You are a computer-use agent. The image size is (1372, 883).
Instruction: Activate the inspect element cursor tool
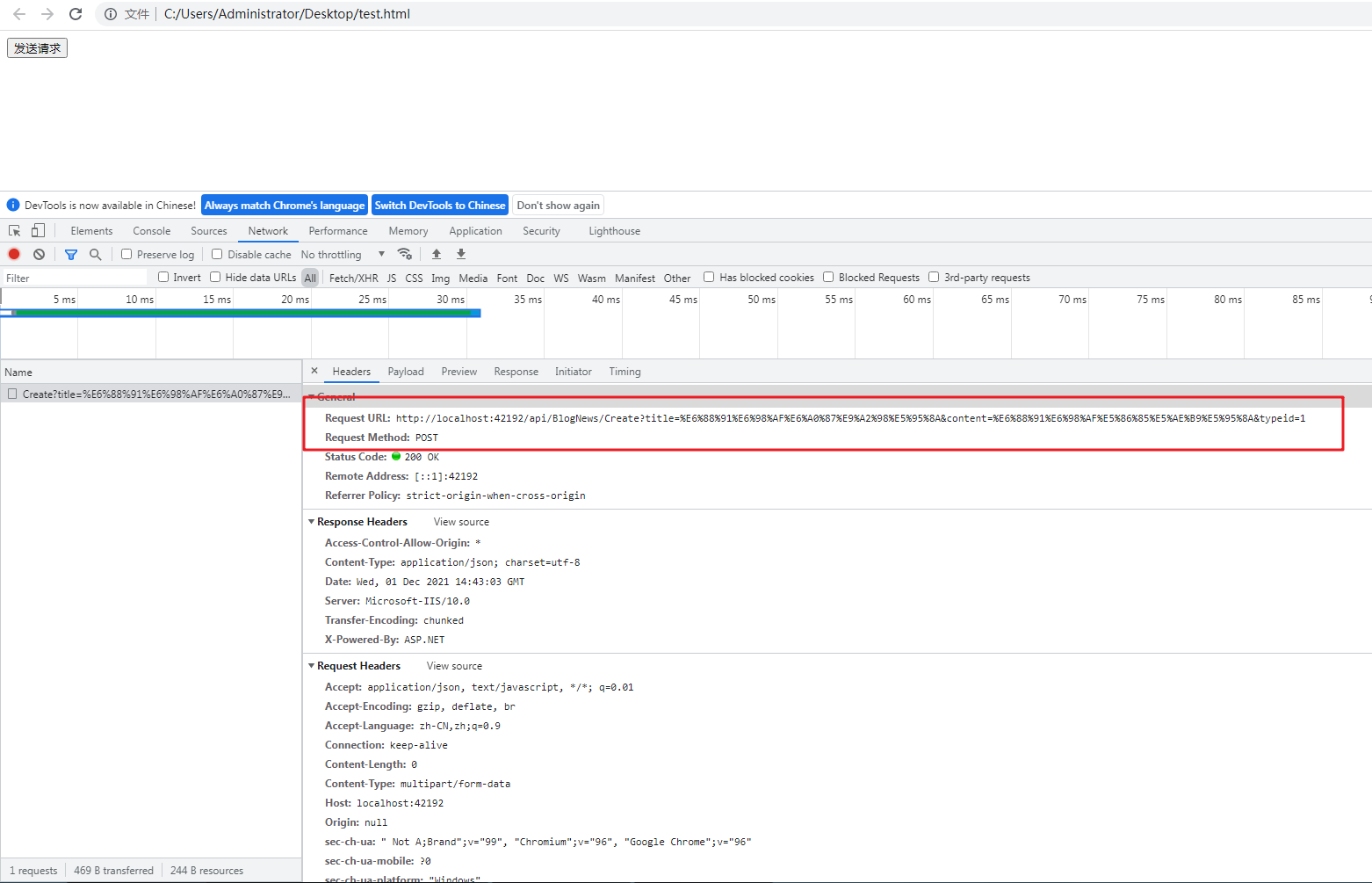click(13, 229)
